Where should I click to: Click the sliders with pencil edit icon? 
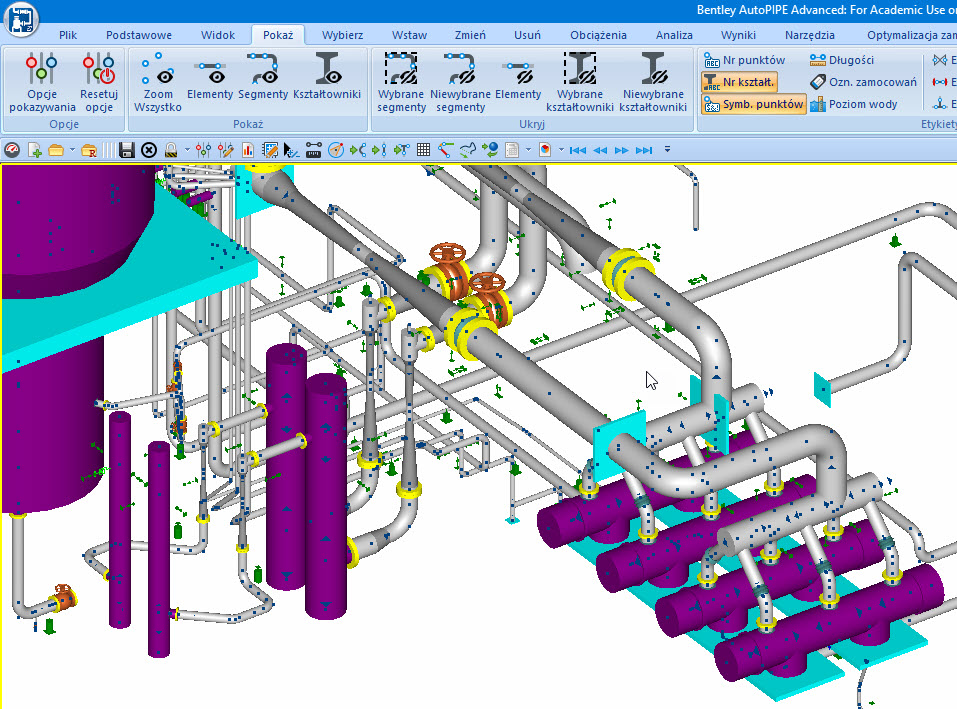tap(225, 149)
